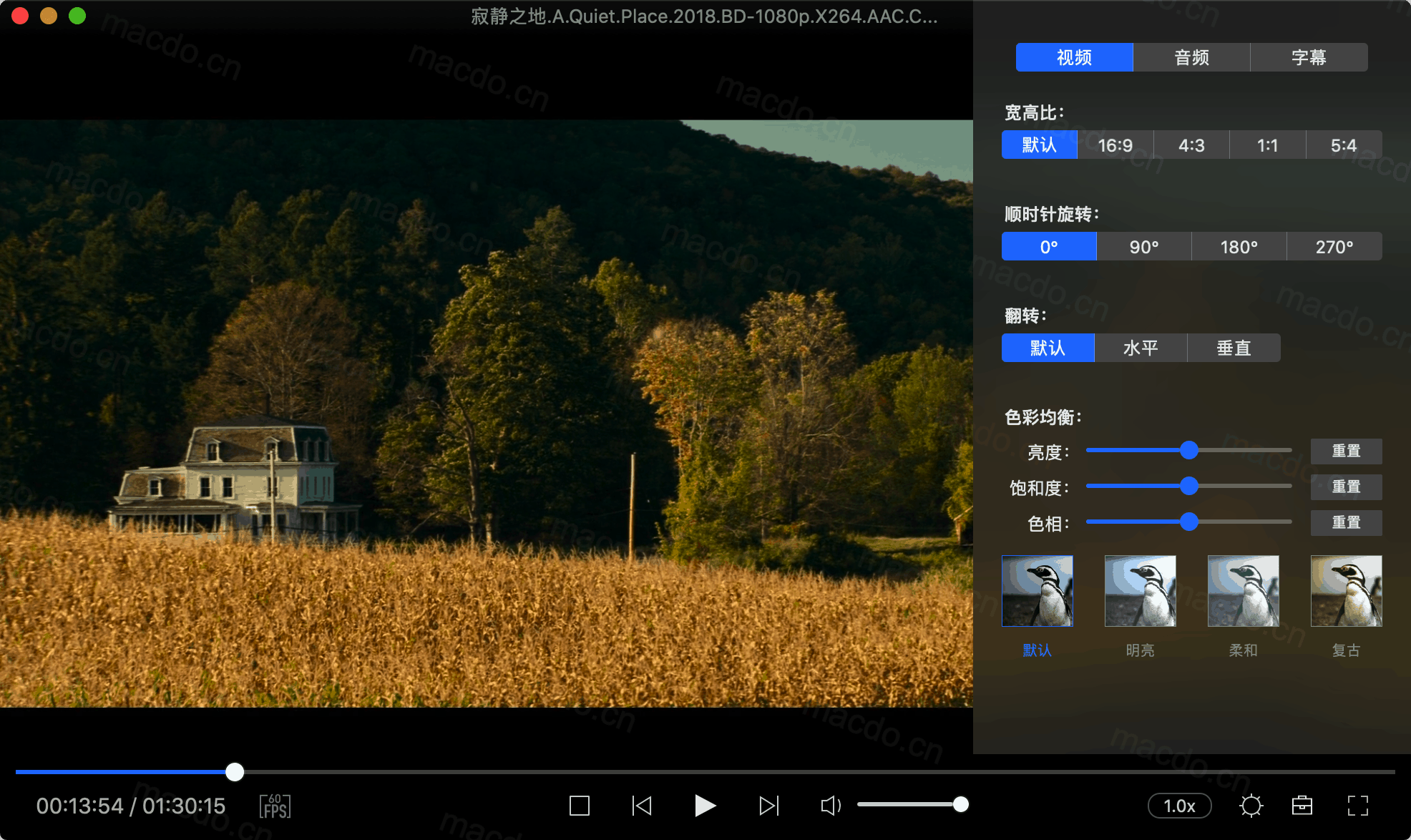
Task: Zoom the window with the green button
Action: [77, 16]
